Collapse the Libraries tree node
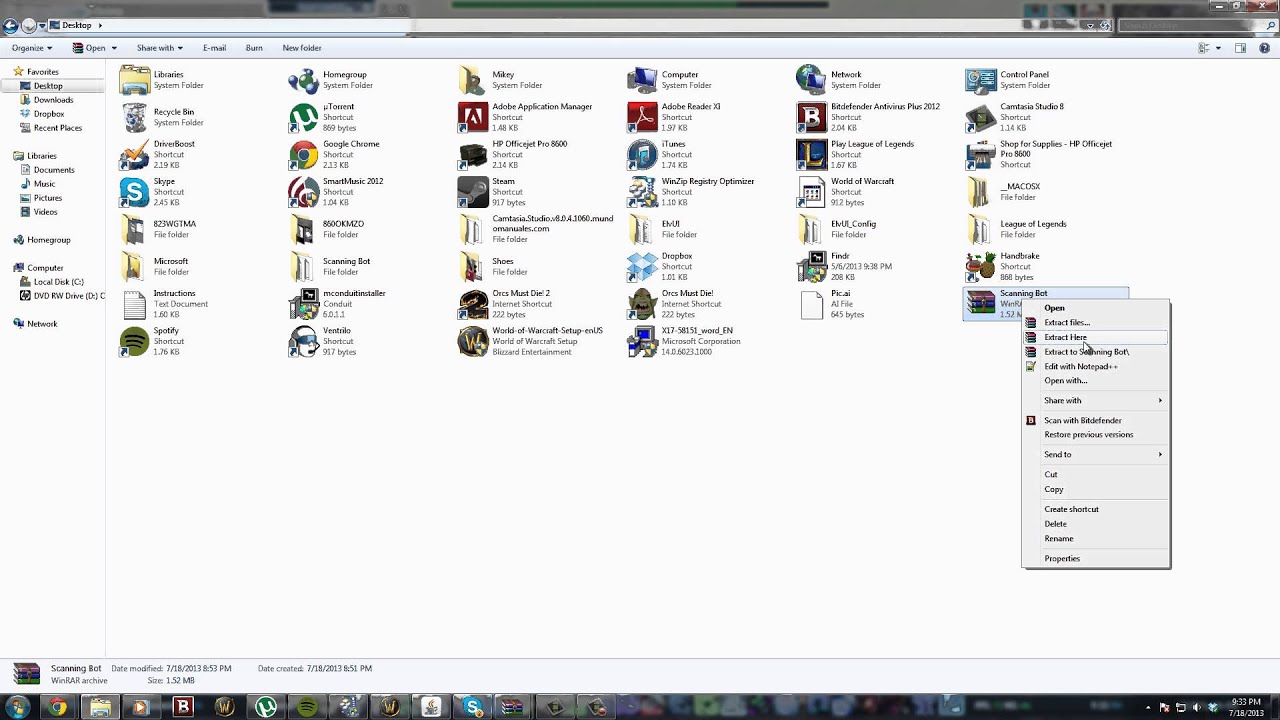Screen dimensions: 1280x720 6,156
